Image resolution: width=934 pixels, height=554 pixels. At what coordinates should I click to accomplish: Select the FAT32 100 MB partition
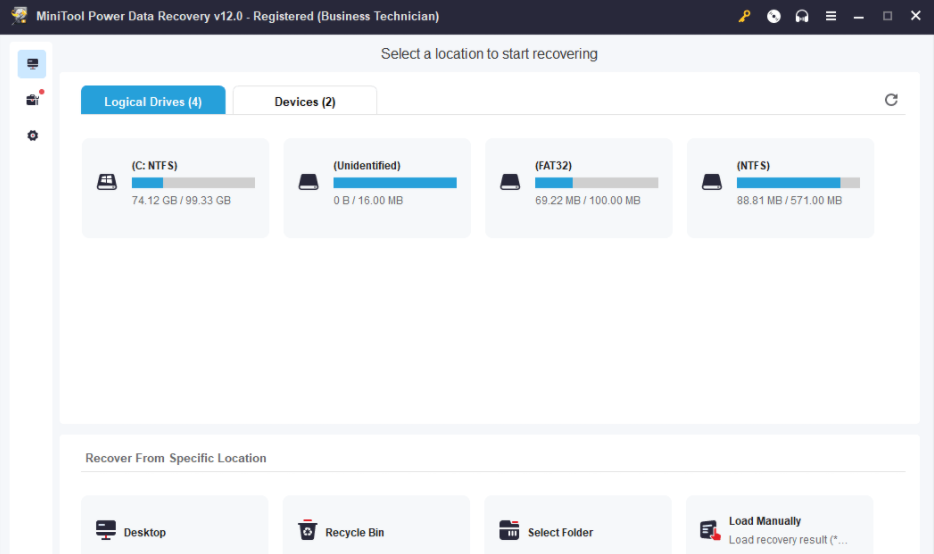tap(579, 188)
